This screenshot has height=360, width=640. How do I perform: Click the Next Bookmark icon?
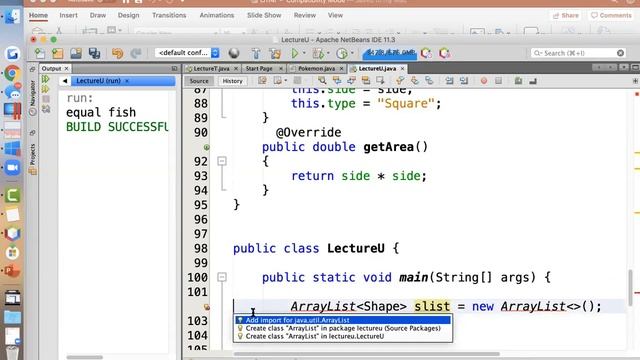coord(415,81)
